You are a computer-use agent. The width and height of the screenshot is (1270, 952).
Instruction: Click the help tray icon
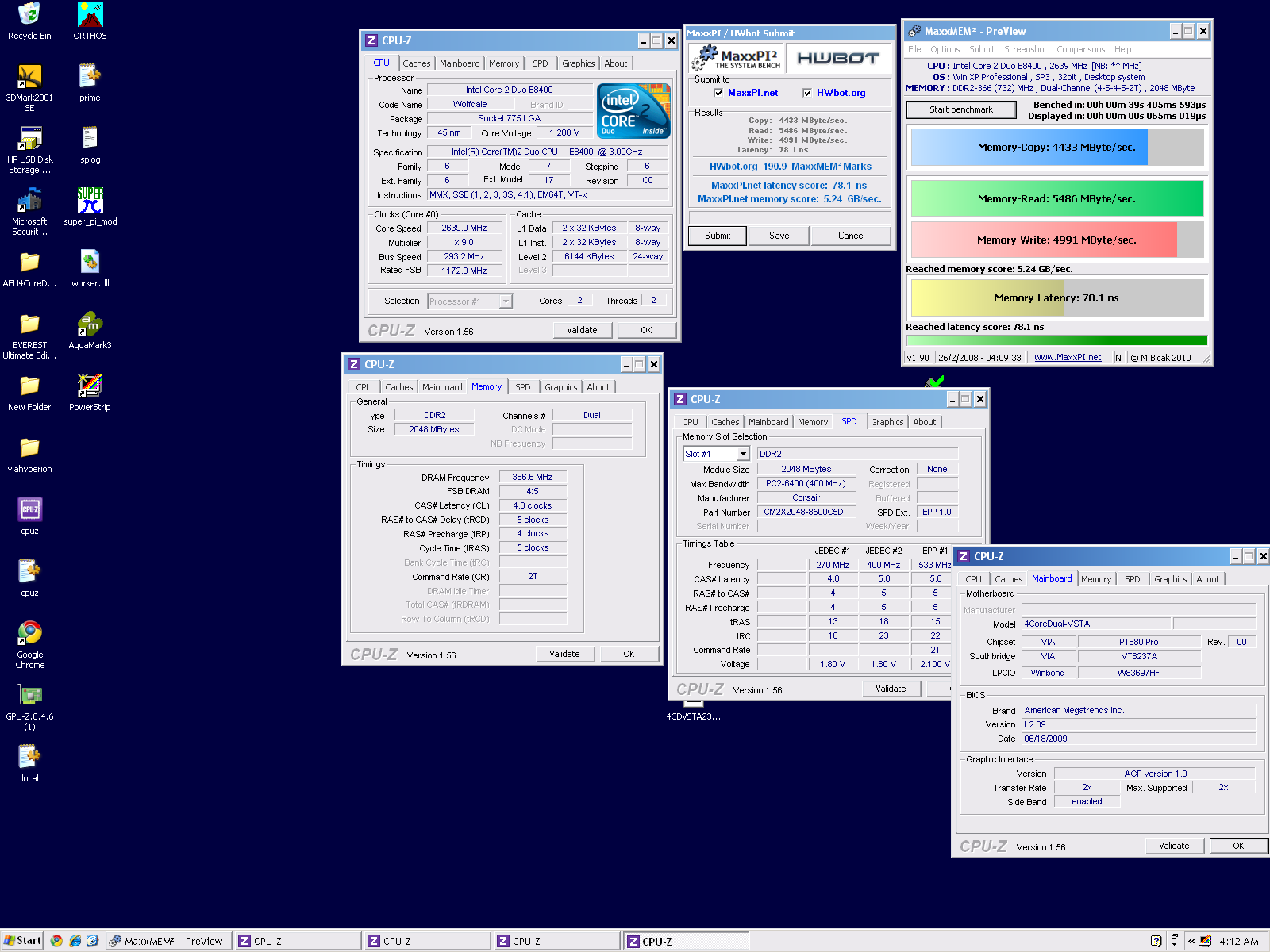pos(1156,941)
